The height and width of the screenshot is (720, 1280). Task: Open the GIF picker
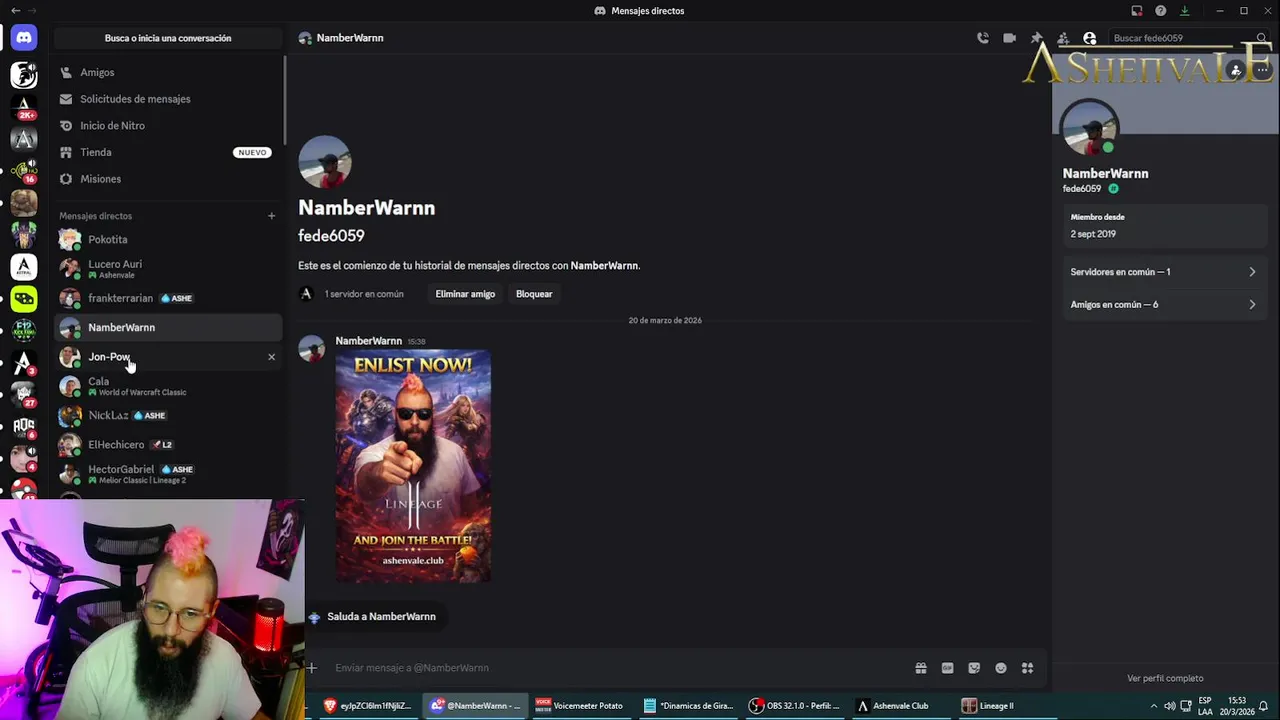(947, 668)
